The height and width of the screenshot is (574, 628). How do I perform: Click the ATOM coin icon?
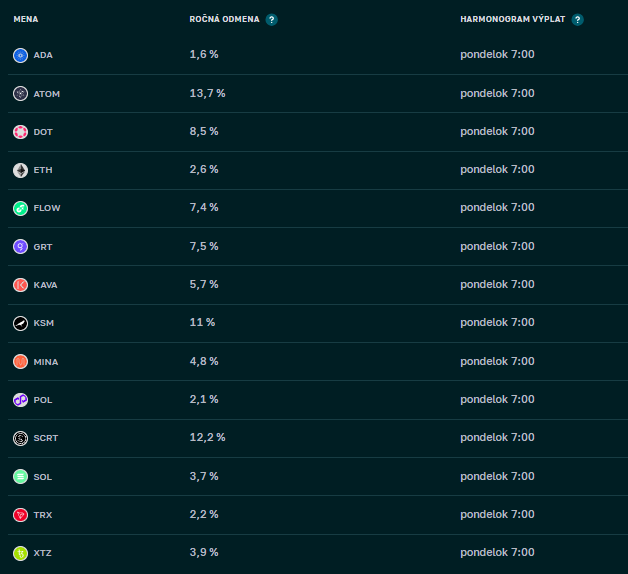tap(20, 93)
